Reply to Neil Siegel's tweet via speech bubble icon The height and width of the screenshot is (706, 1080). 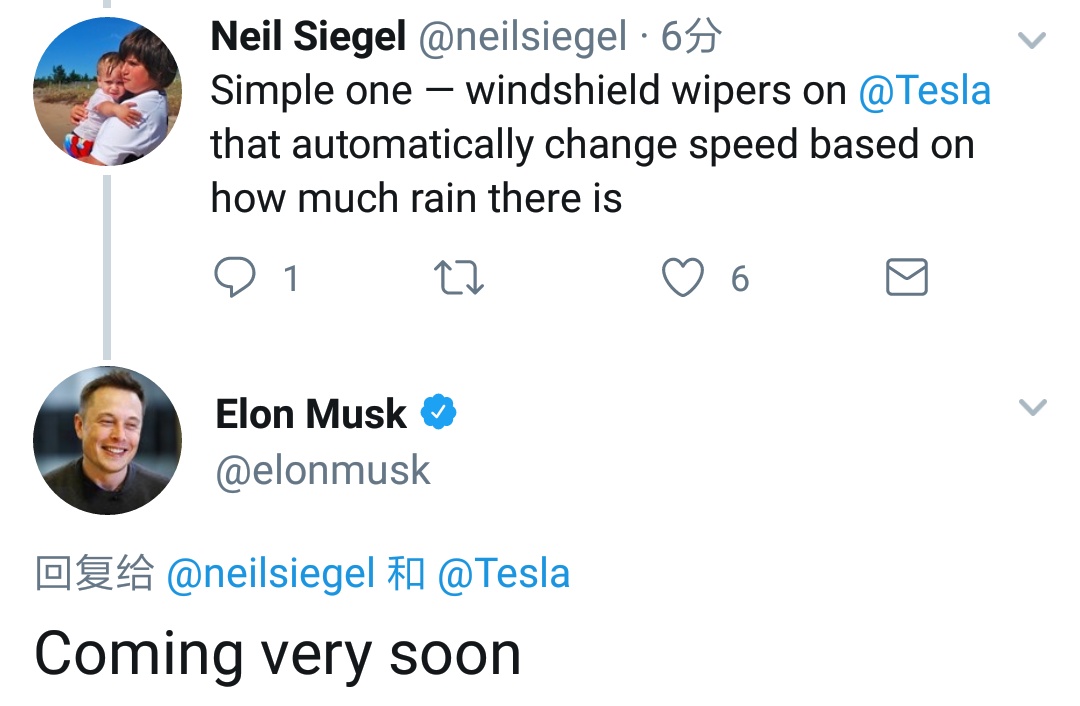[x=235, y=278]
